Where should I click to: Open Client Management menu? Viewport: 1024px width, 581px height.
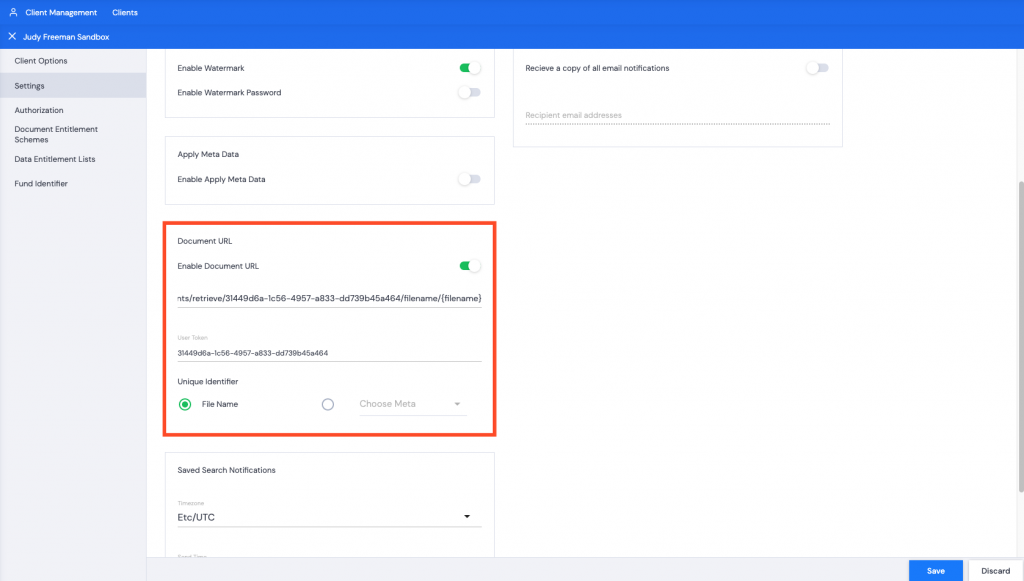coord(61,12)
